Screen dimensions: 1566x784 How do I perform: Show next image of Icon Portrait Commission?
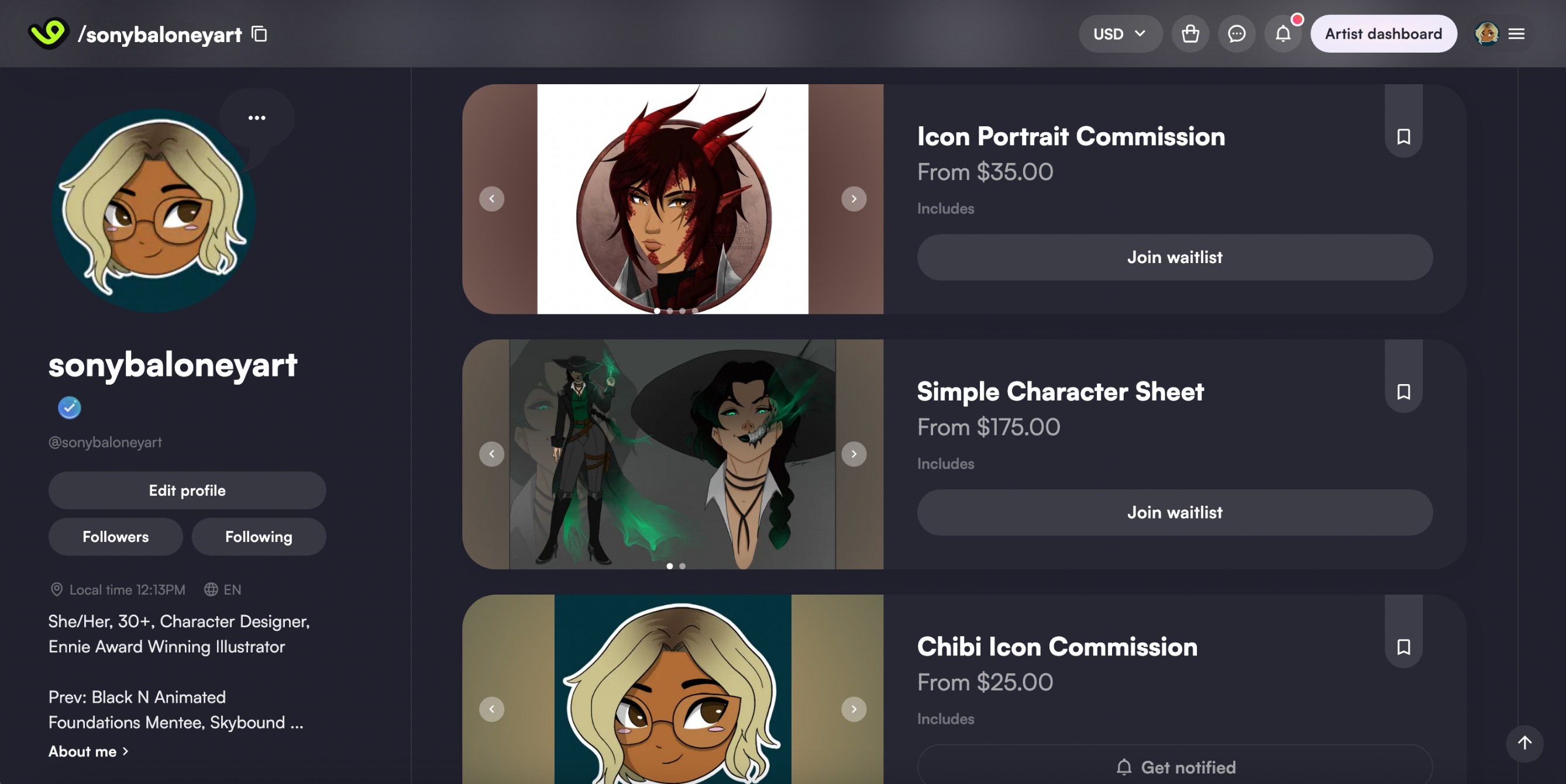point(853,199)
